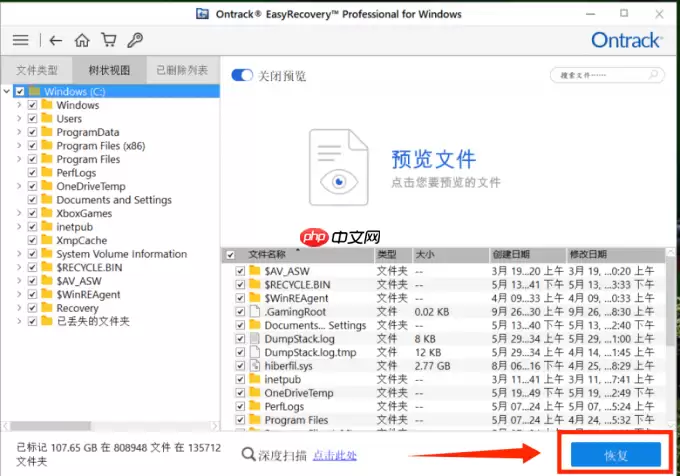Viewport: 680px width, 476px height.
Task: Uncheck OneDriveTemp checkbox in file list
Action: pyautogui.click(x=240, y=393)
